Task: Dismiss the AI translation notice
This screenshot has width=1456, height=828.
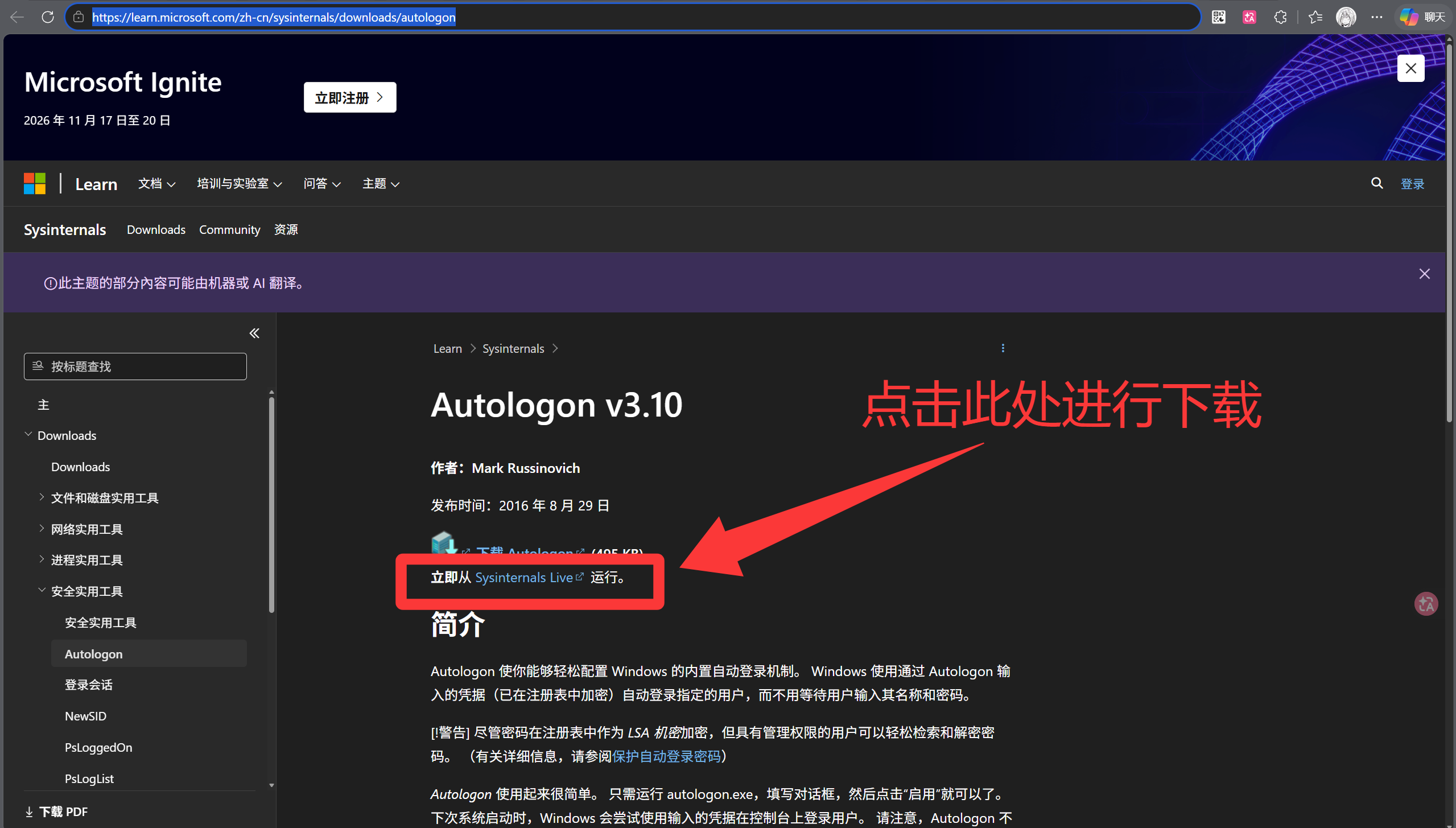Action: tap(1424, 274)
